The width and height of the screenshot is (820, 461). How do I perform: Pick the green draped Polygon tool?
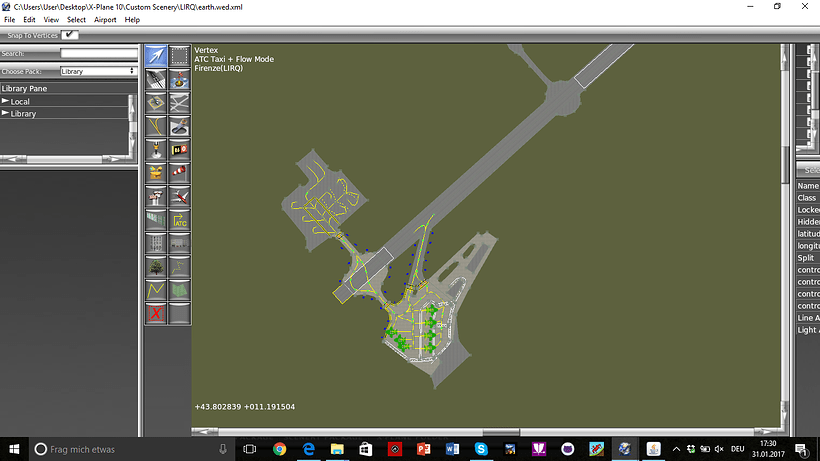click(179, 290)
